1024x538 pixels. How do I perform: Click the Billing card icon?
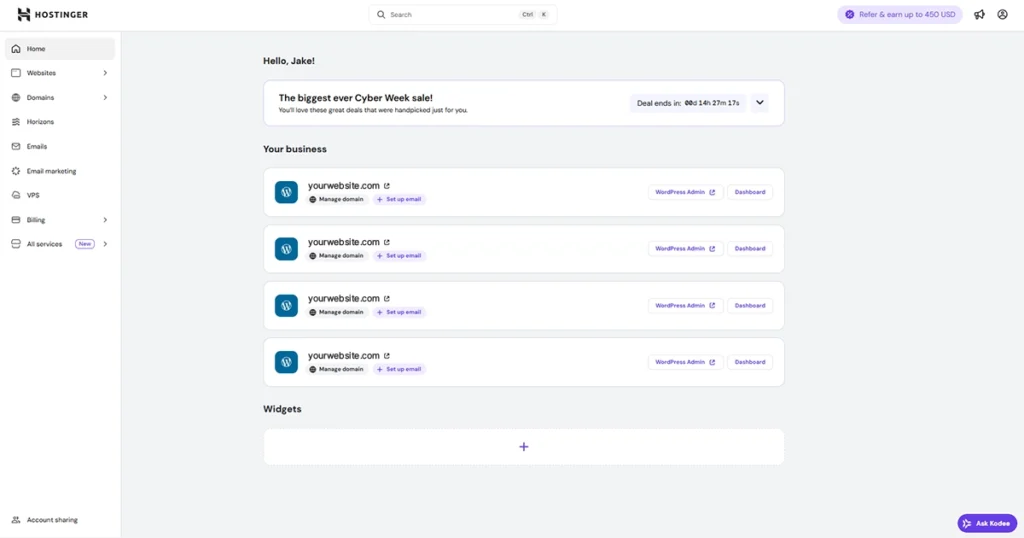(16, 220)
